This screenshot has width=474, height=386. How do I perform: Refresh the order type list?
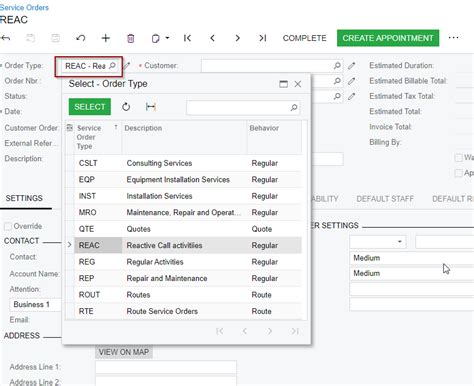(126, 107)
